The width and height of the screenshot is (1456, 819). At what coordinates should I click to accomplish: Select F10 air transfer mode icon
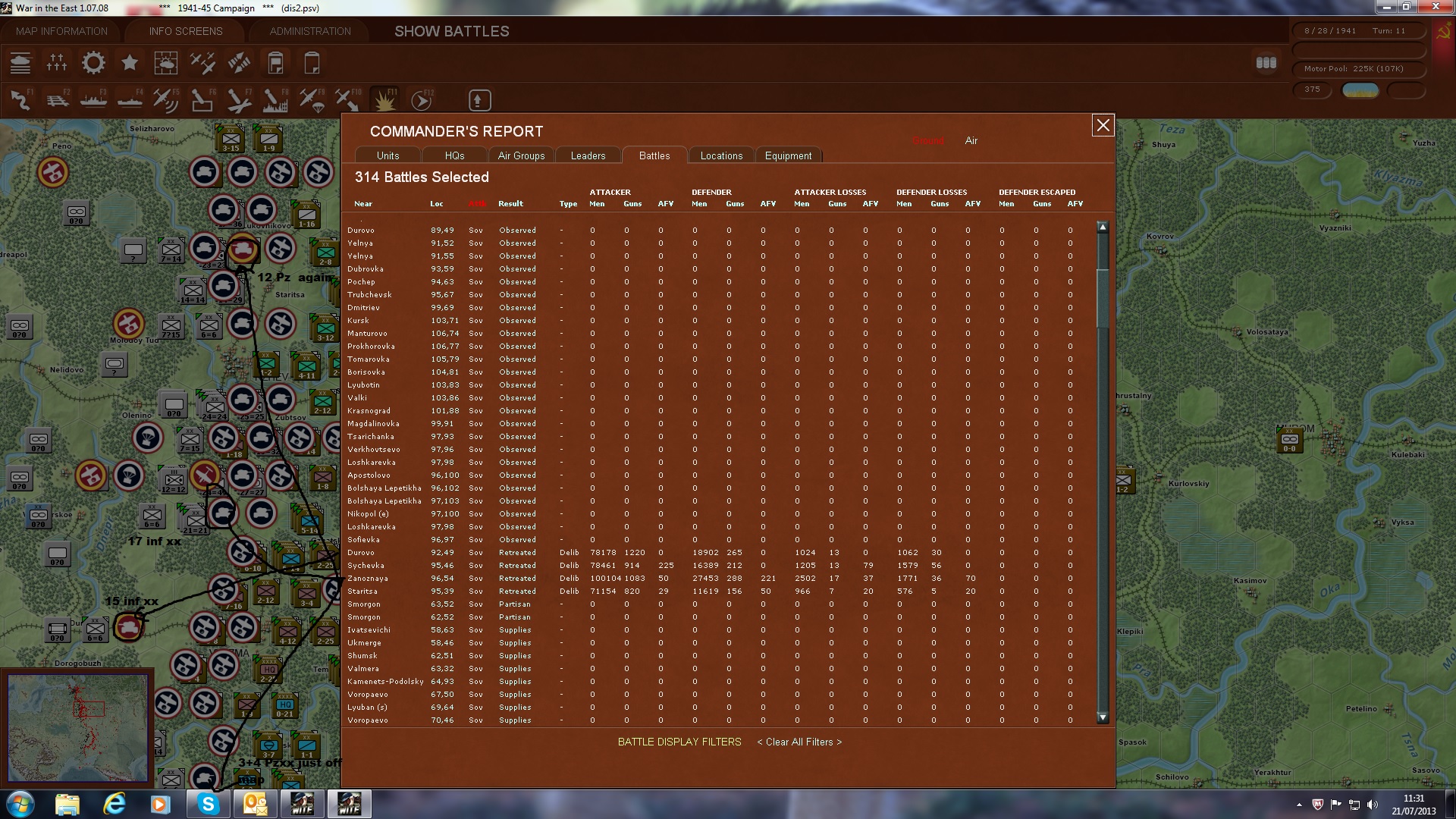[348, 100]
